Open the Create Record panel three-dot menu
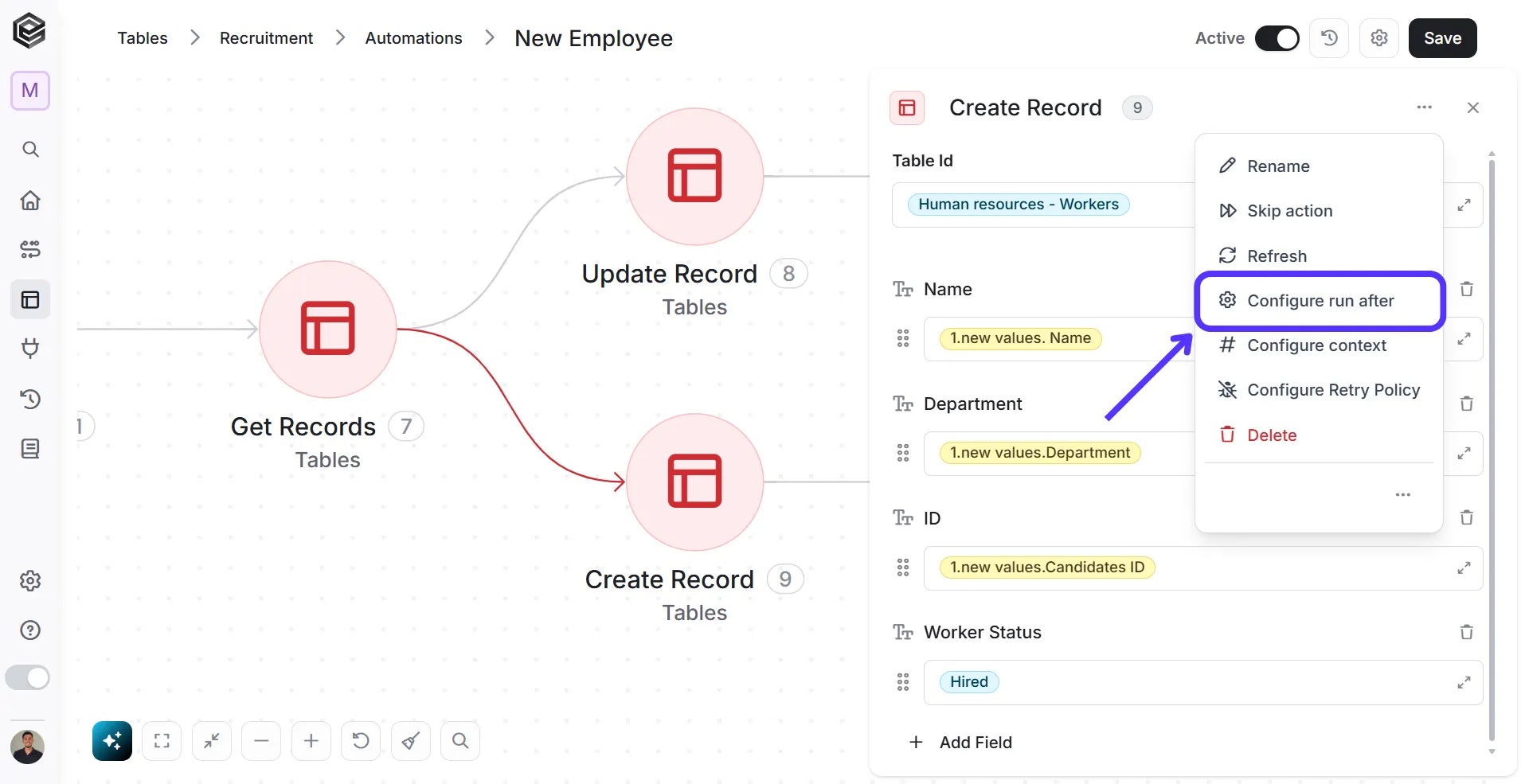Viewport: 1525px width, 784px height. pyautogui.click(x=1425, y=107)
